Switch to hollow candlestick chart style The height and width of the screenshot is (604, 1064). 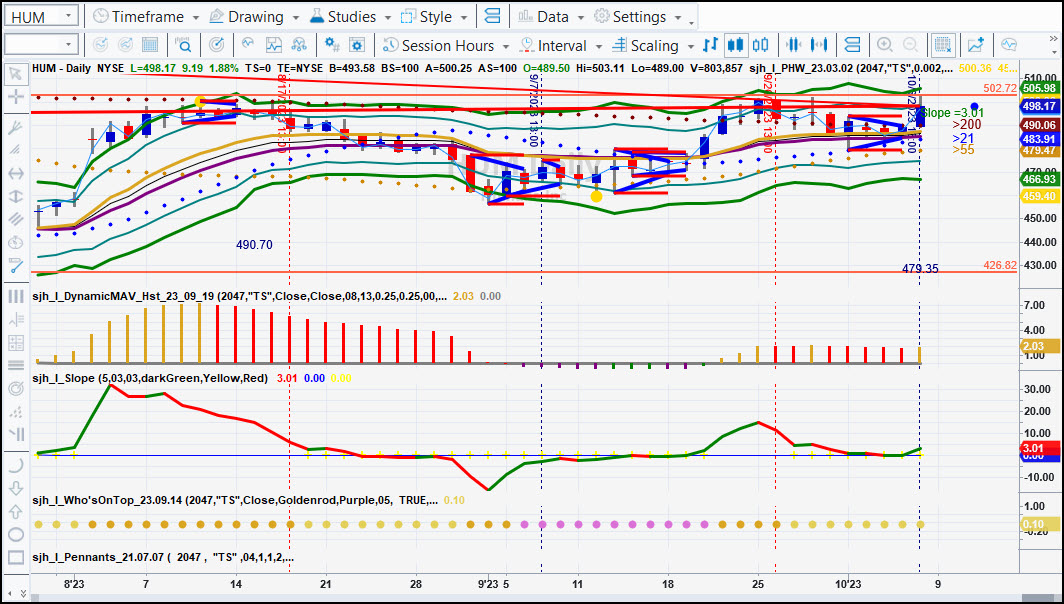[x=761, y=45]
